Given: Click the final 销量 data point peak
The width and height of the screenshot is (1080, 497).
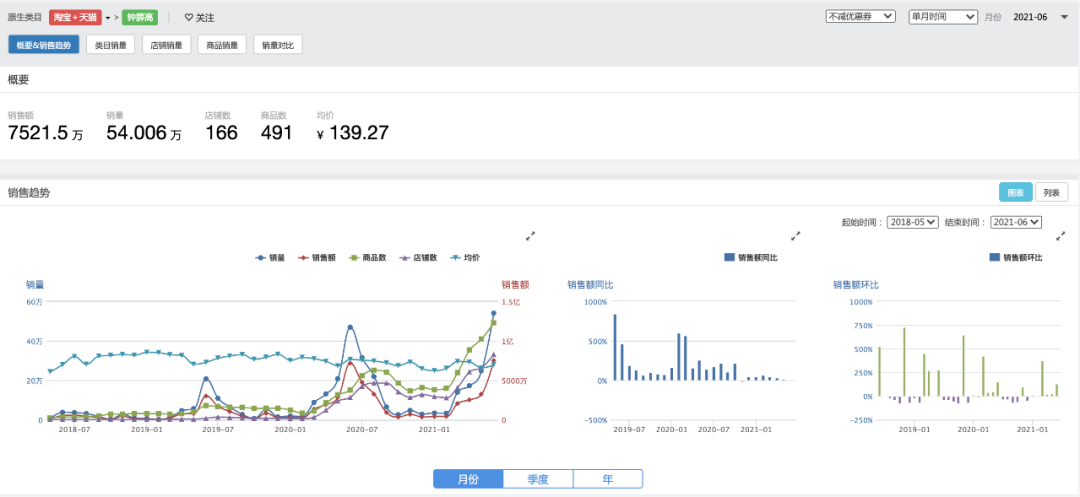Looking at the screenshot, I should 493,313.
